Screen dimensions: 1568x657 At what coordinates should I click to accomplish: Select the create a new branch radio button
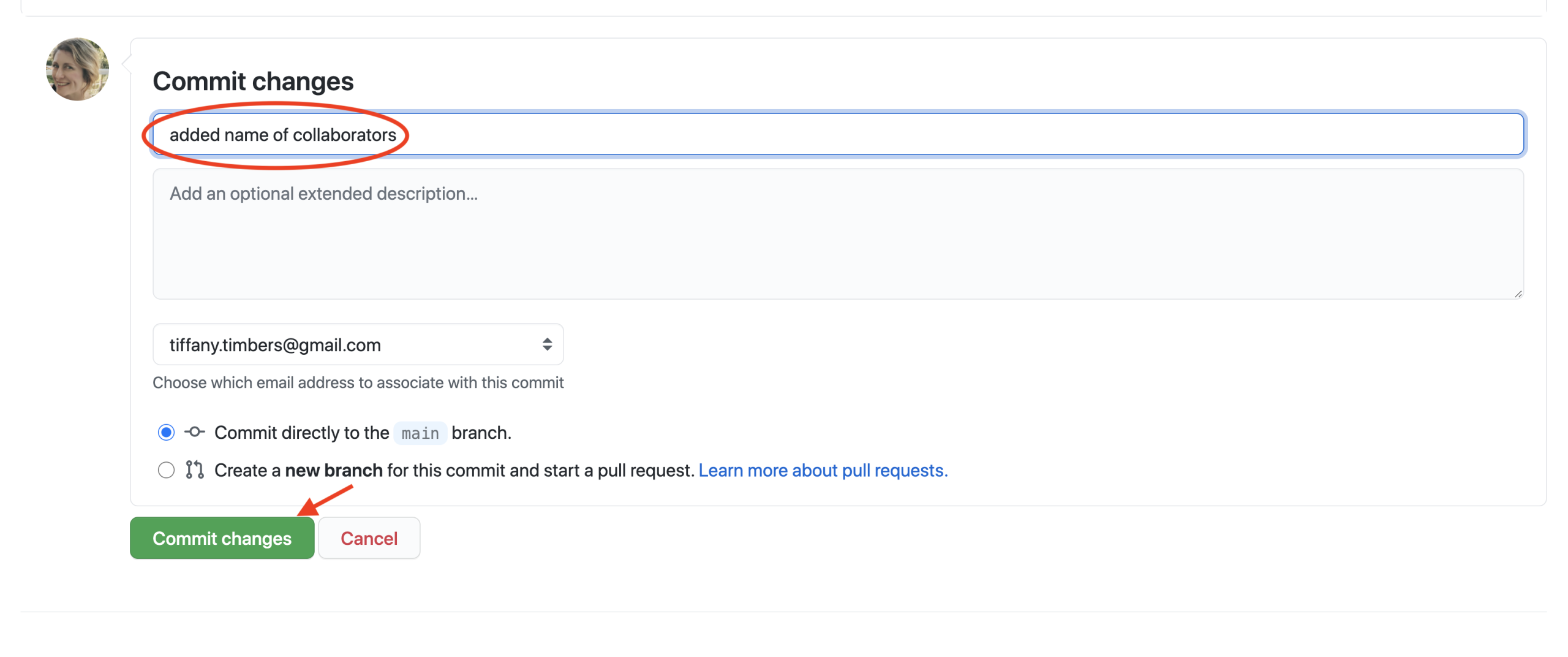coord(166,470)
